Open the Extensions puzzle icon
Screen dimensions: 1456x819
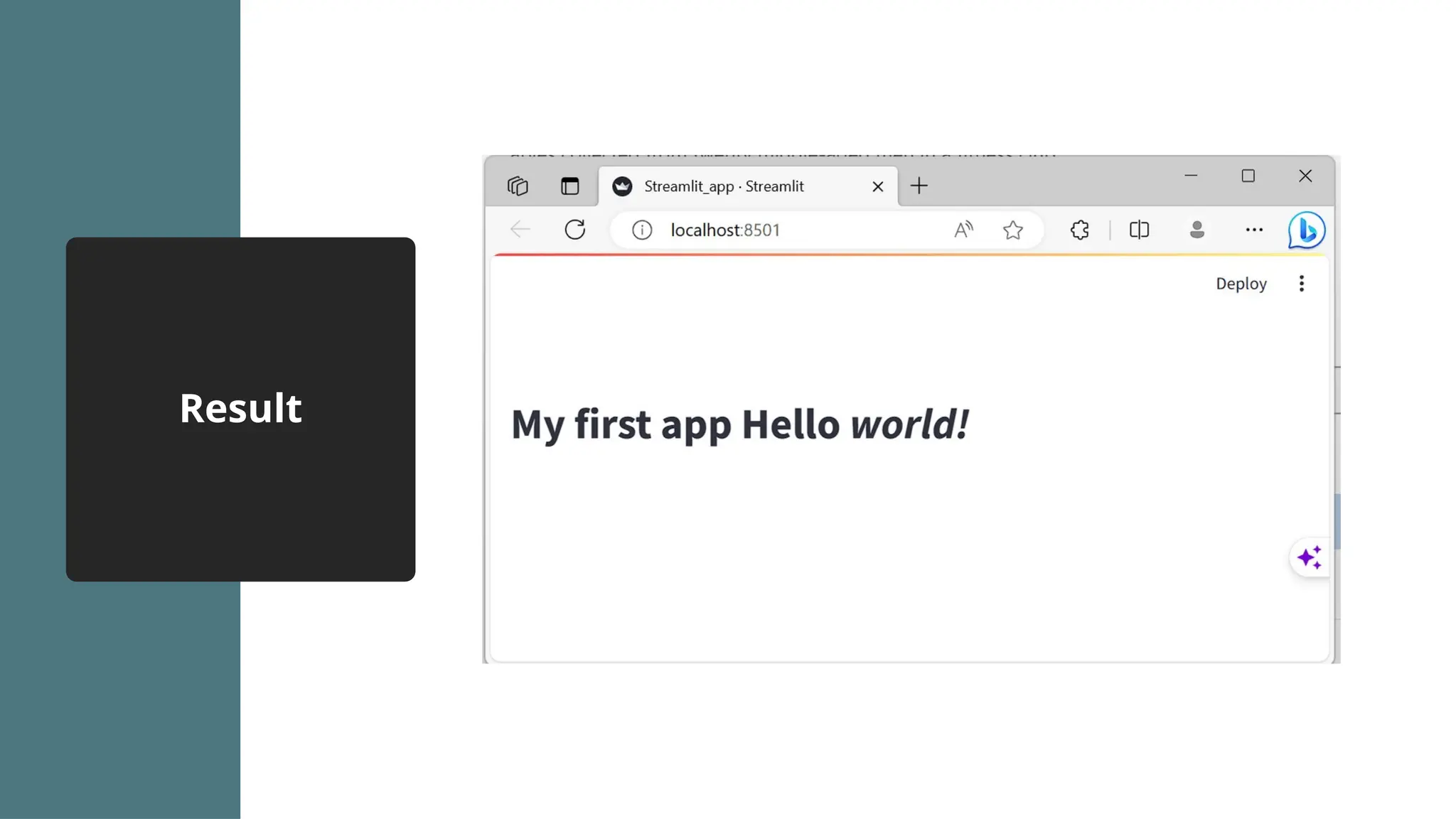(1079, 230)
